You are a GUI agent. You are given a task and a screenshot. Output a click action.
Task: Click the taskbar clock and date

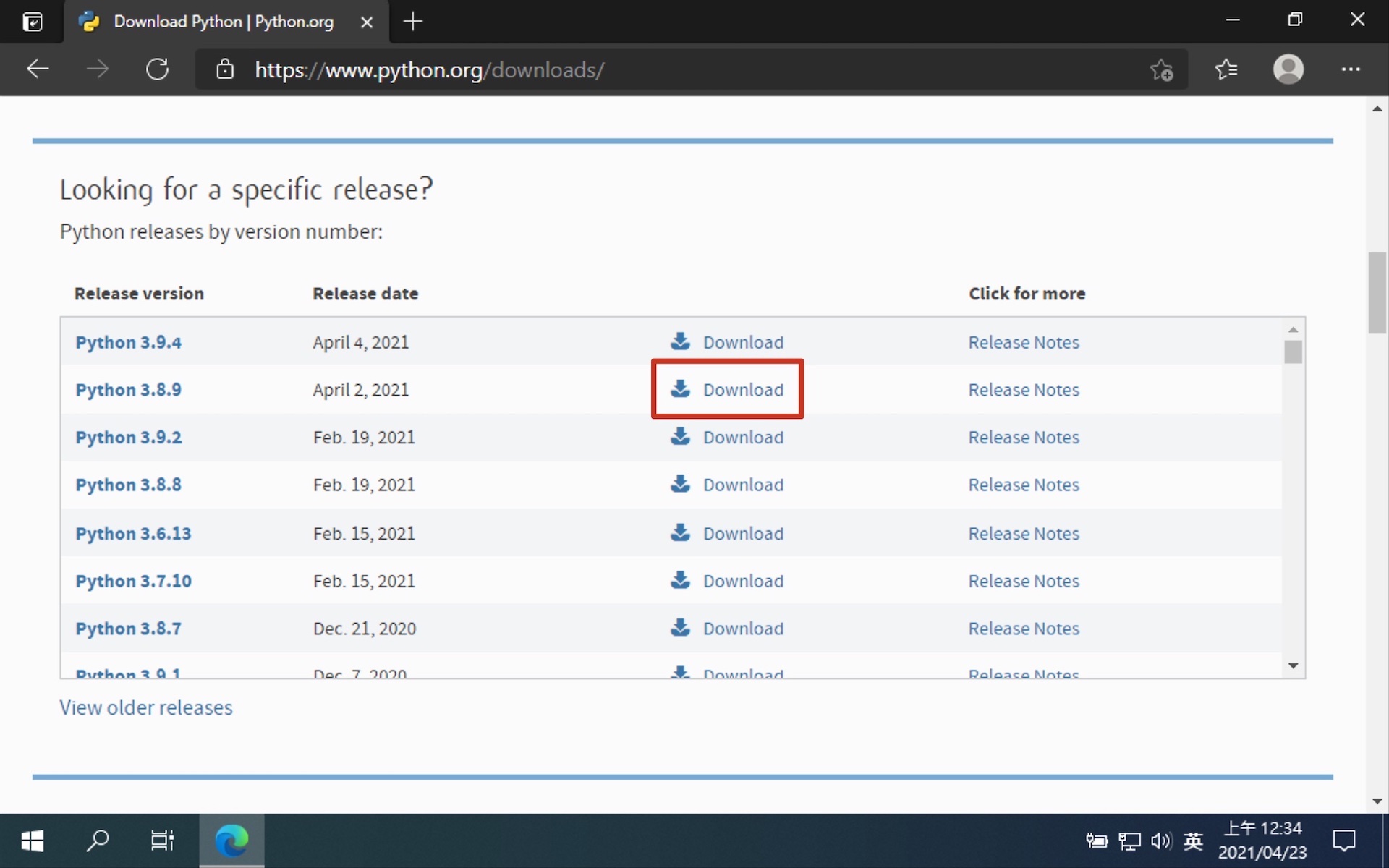tap(1262, 841)
